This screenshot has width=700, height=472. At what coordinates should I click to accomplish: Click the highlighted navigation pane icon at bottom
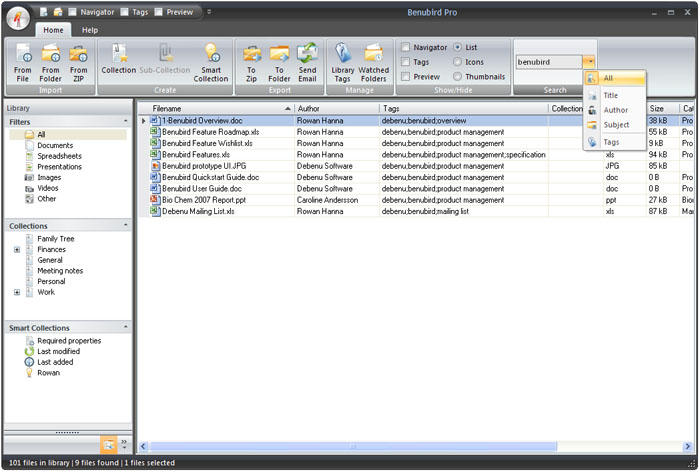pyautogui.click(x=108, y=444)
